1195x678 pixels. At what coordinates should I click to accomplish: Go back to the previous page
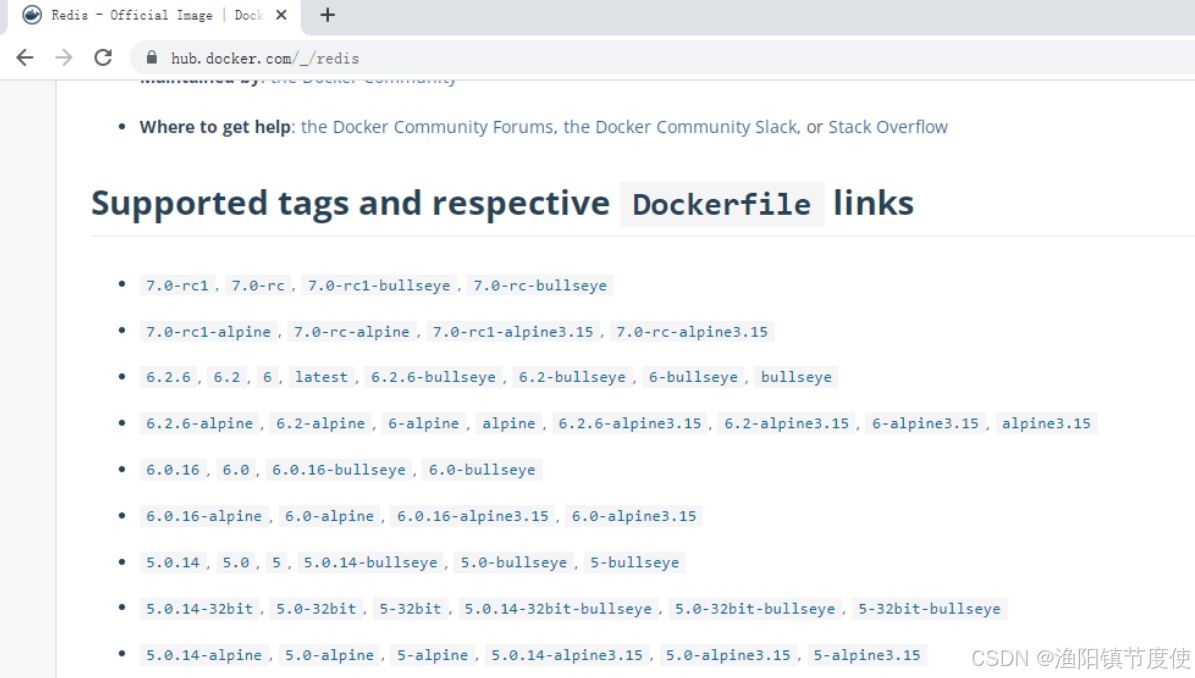tap(25, 58)
